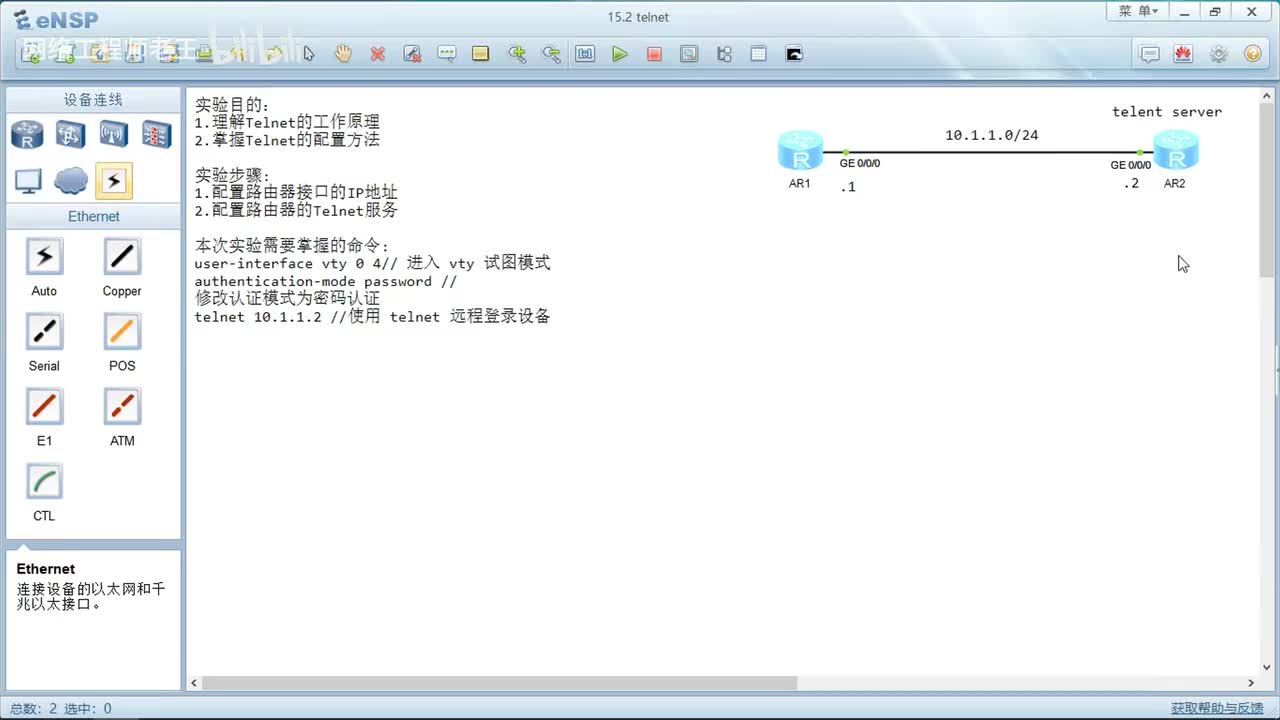The width and height of the screenshot is (1280, 720).
Task: Click the 'GE 0/0/0' port label beside AR1
Action: [x=860, y=164]
